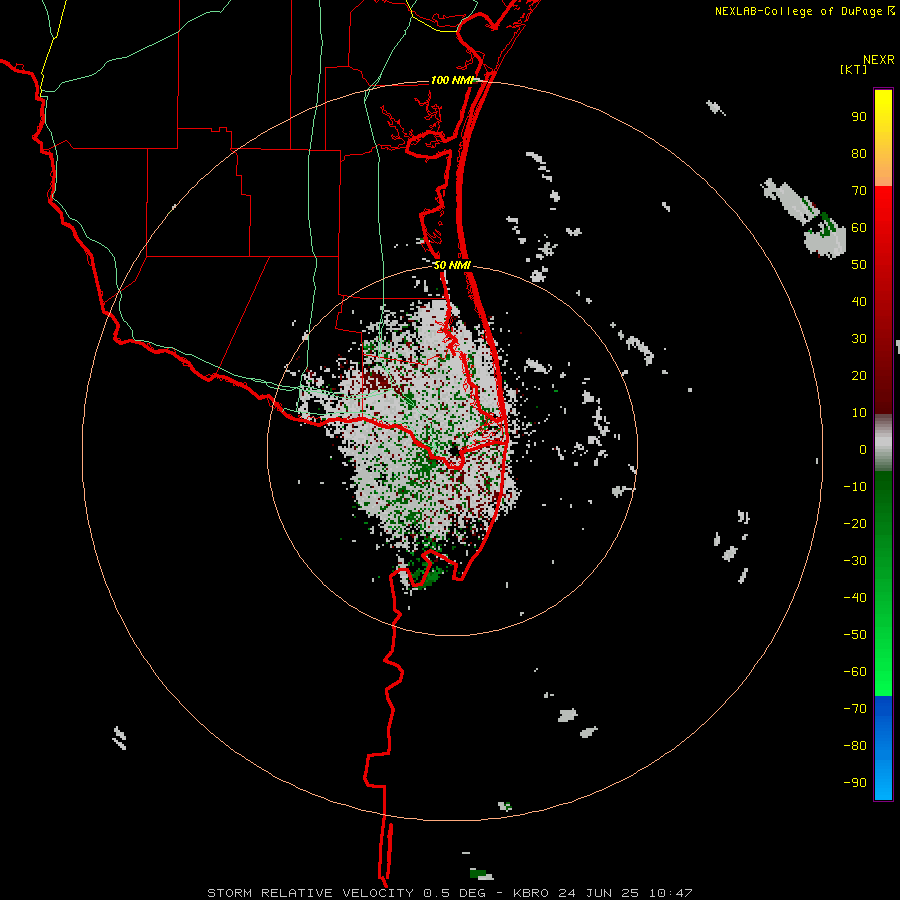Viewport: 900px width, 900px height.
Task: Select the -30 value on the velocity scale
Action: tap(855, 561)
